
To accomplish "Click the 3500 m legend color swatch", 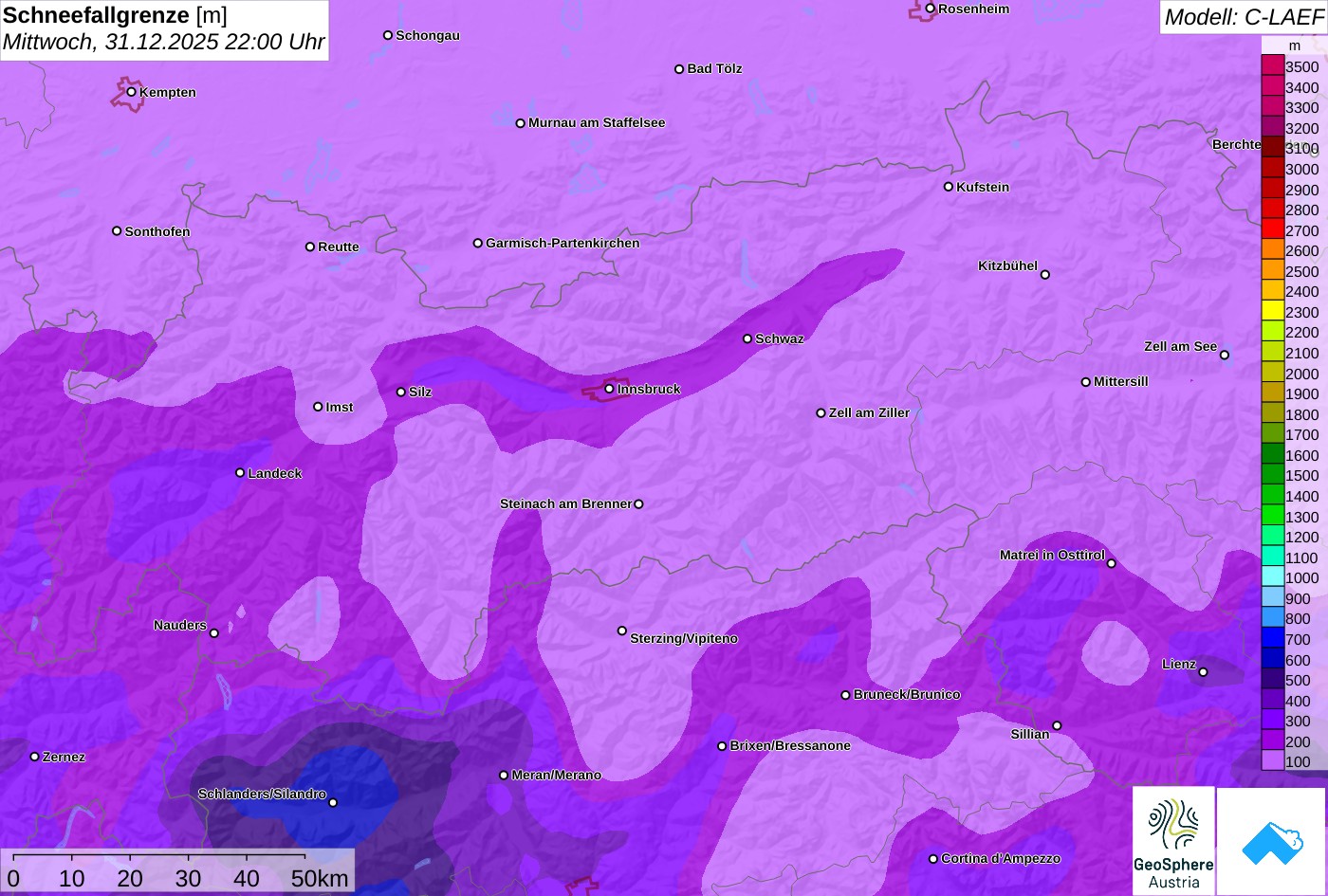I will tap(1272, 66).
